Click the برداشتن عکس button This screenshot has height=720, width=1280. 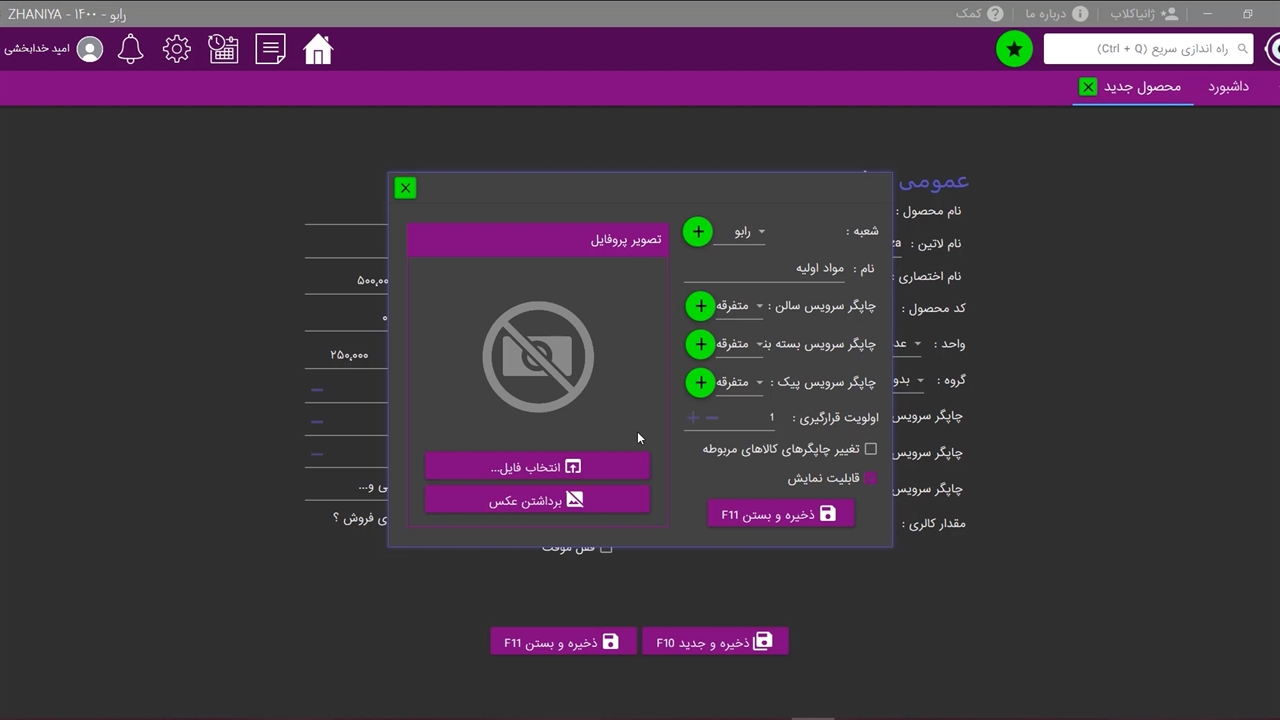[537, 500]
